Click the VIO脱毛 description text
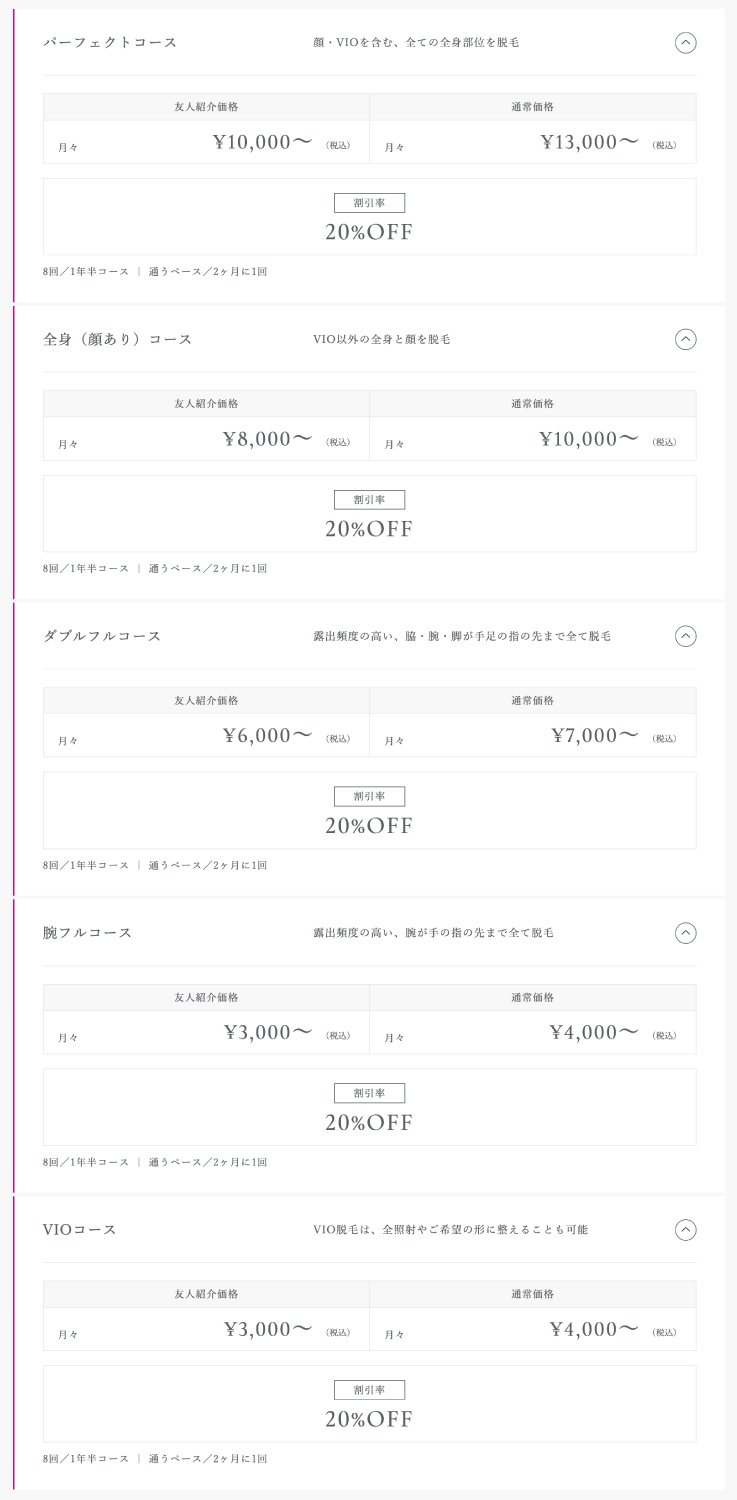Viewport: 737px width, 1500px height. click(450, 1230)
